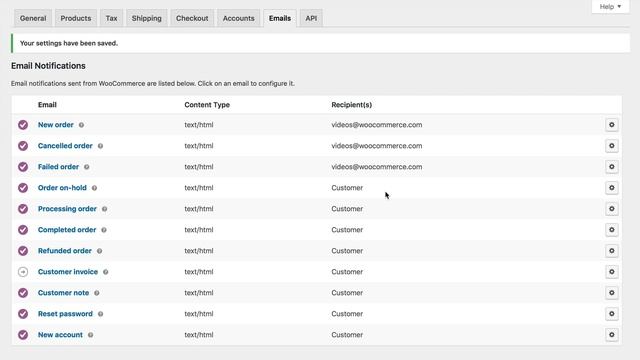640x360 pixels.
Task: Toggle enabled checkmark for Completed order email
Action: (23, 230)
